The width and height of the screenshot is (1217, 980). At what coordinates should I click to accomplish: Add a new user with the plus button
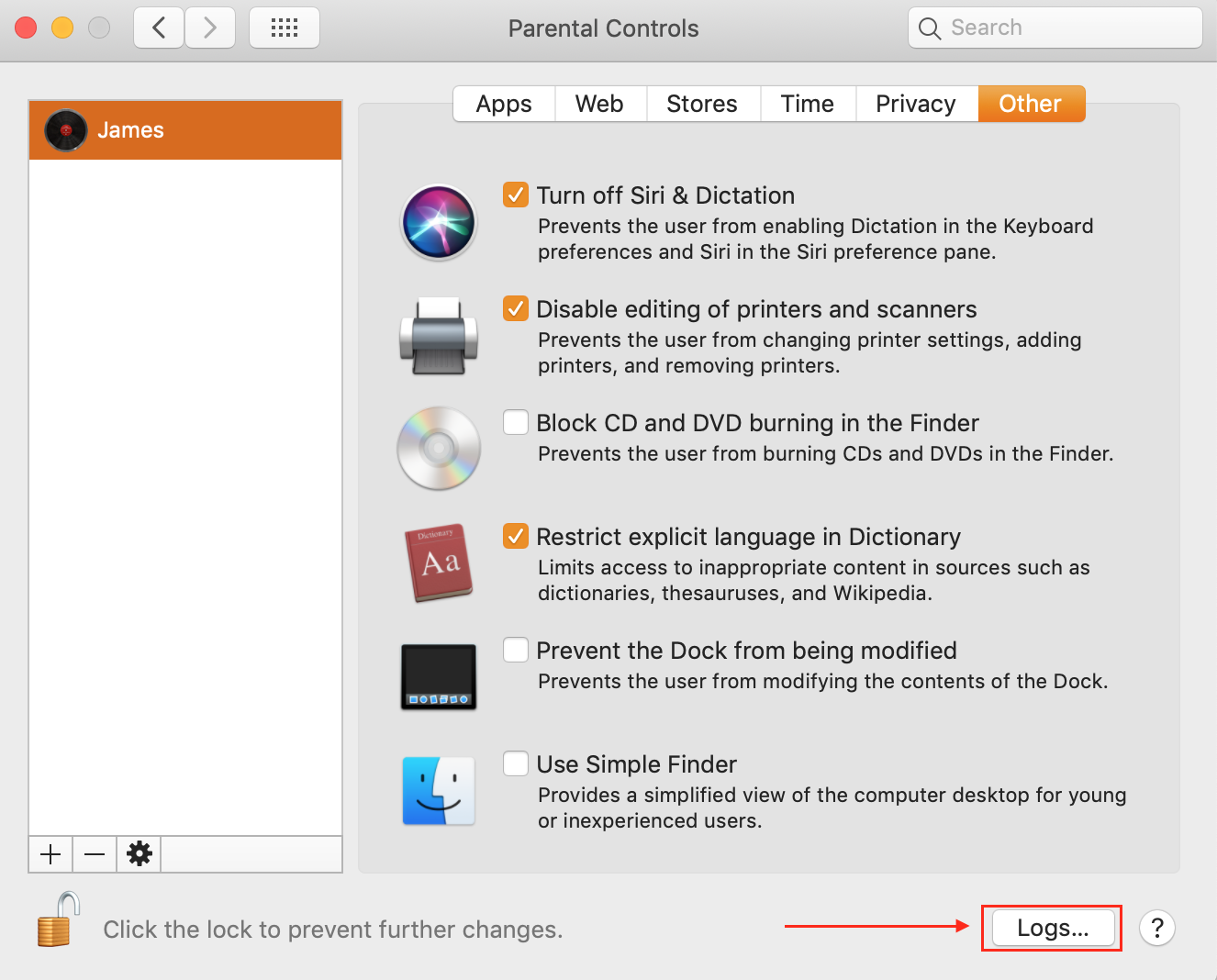click(x=50, y=854)
